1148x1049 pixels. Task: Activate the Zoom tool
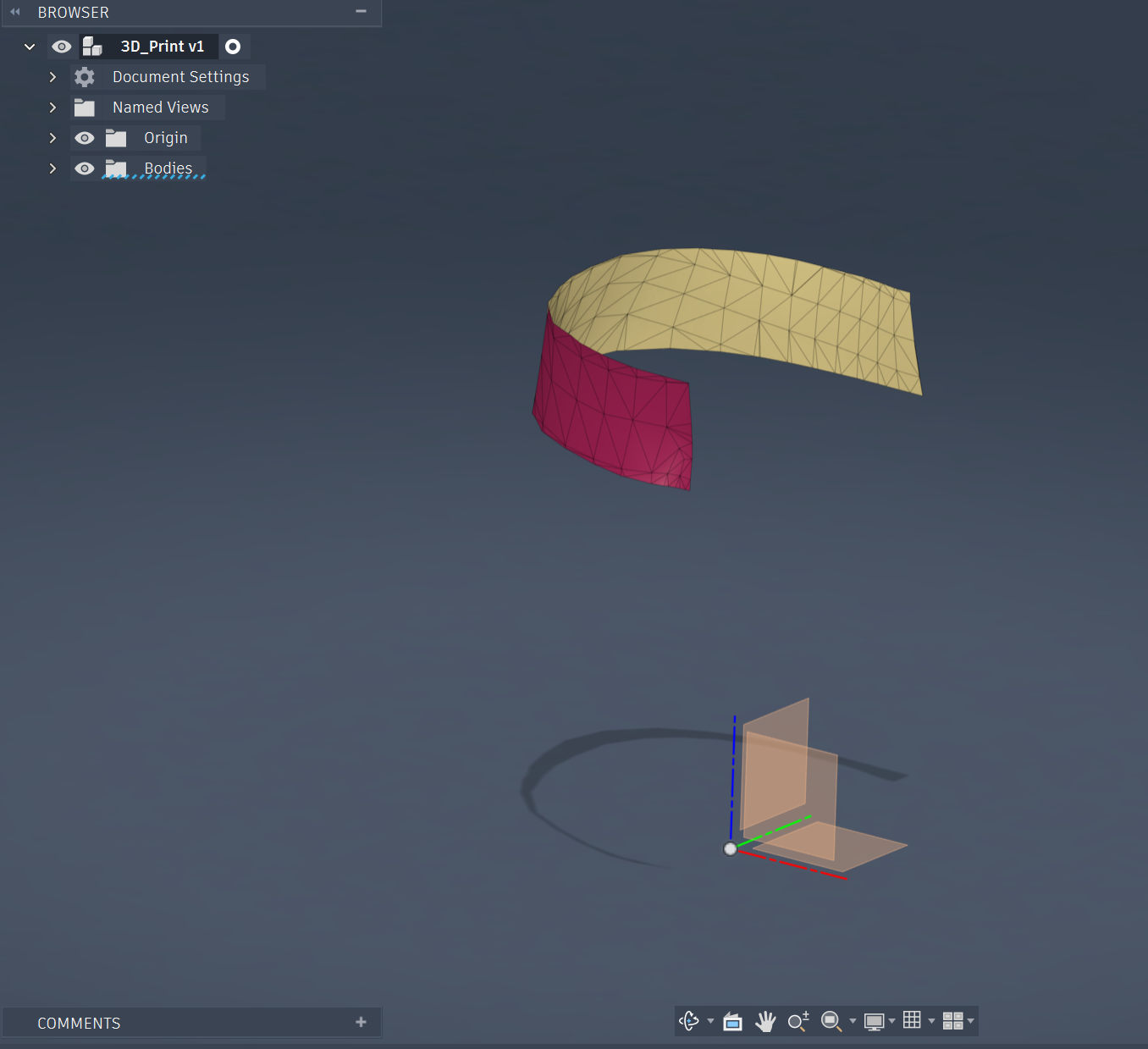coord(798,1022)
